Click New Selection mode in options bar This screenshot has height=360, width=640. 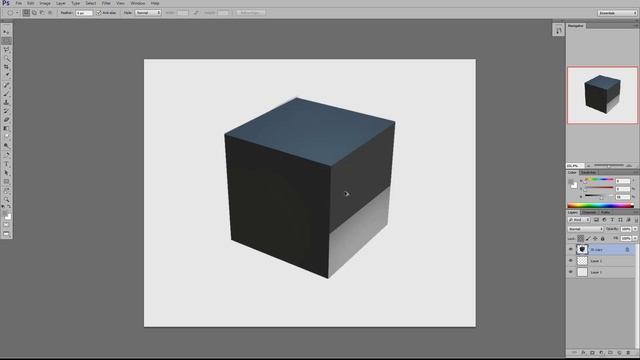pyautogui.click(x=26, y=13)
